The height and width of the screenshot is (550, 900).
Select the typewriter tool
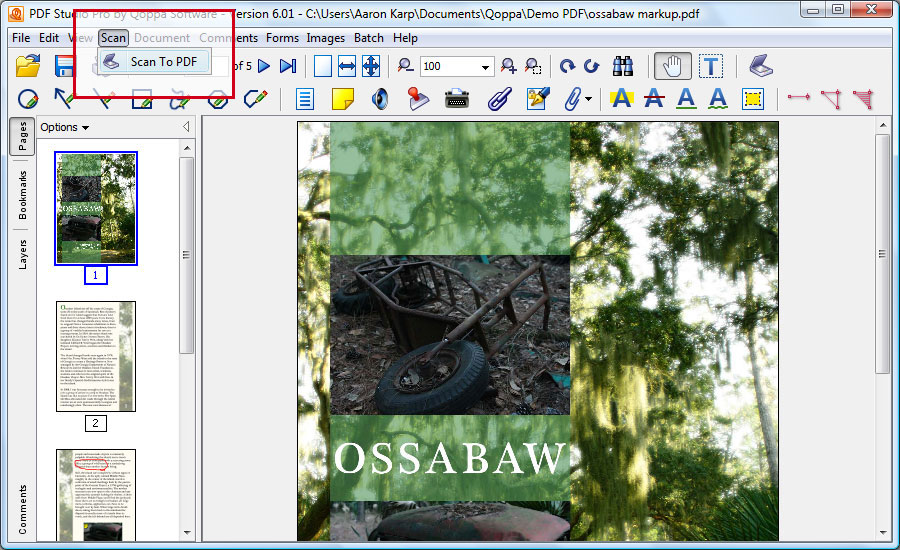click(457, 99)
